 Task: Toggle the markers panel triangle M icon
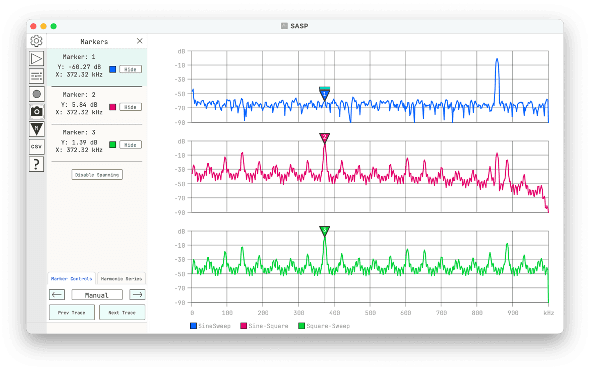[x=36, y=129]
